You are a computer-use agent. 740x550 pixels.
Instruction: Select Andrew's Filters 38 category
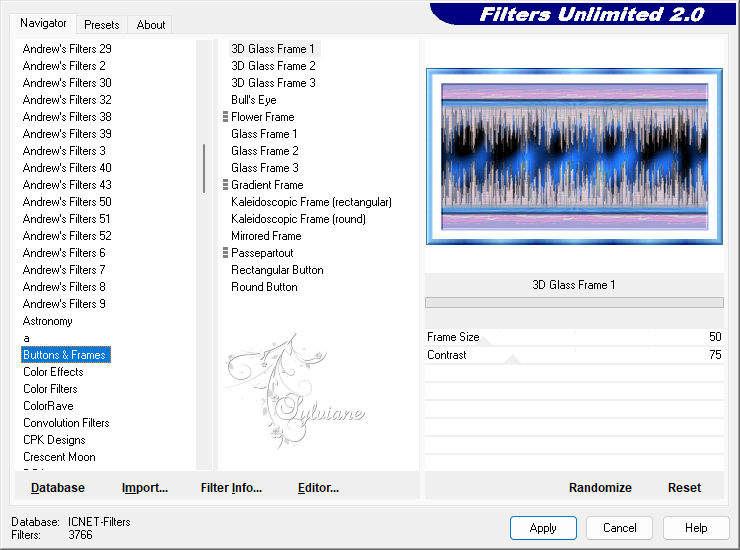click(67, 117)
